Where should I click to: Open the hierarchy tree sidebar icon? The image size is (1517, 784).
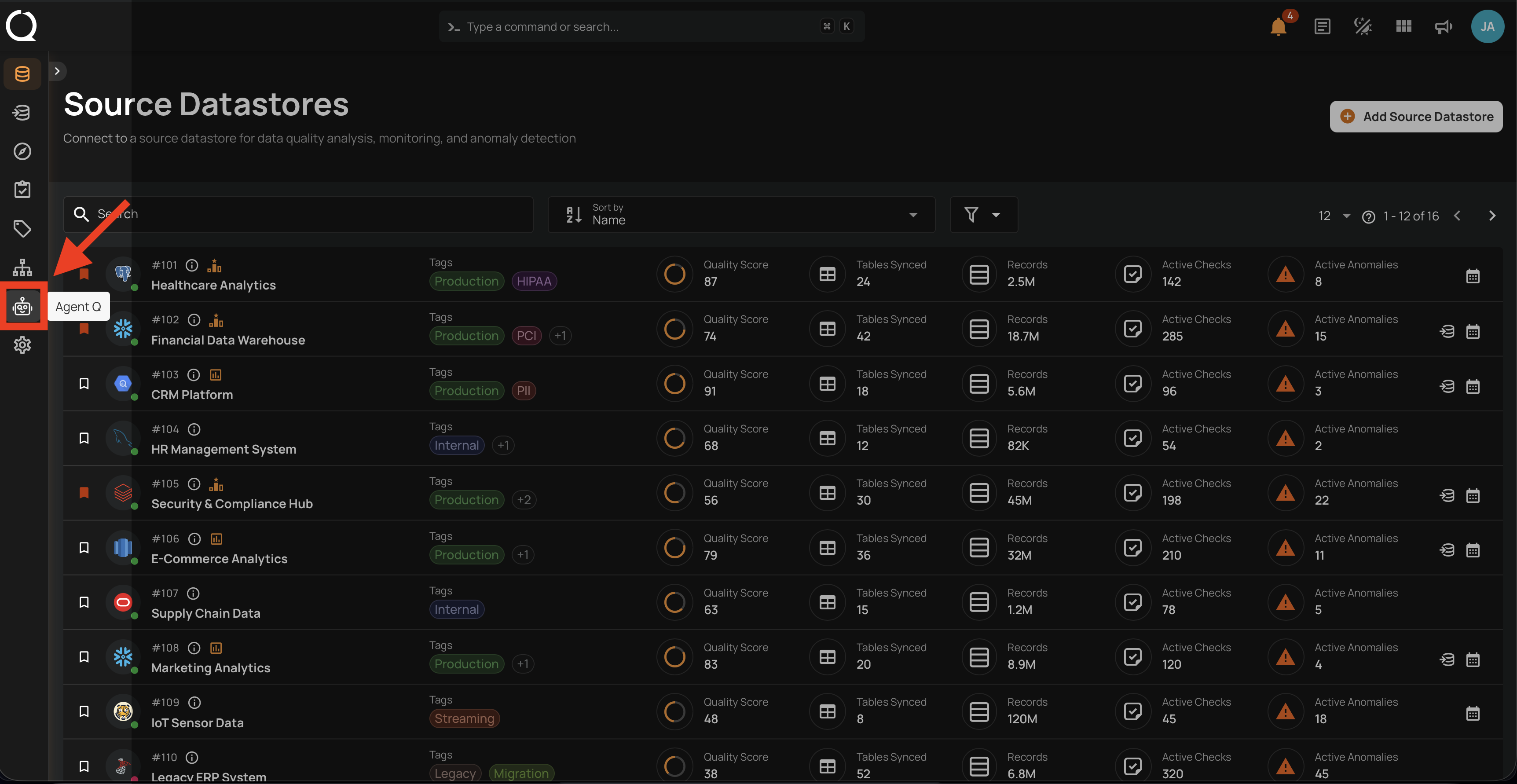click(x=22, y=267)
